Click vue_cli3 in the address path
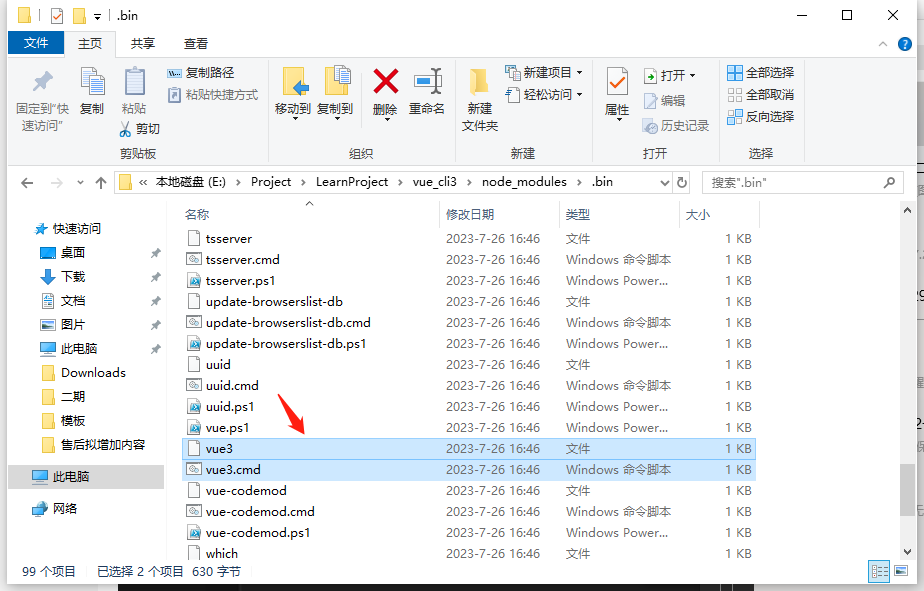The image size is (924, 591). tap(434, 181)
